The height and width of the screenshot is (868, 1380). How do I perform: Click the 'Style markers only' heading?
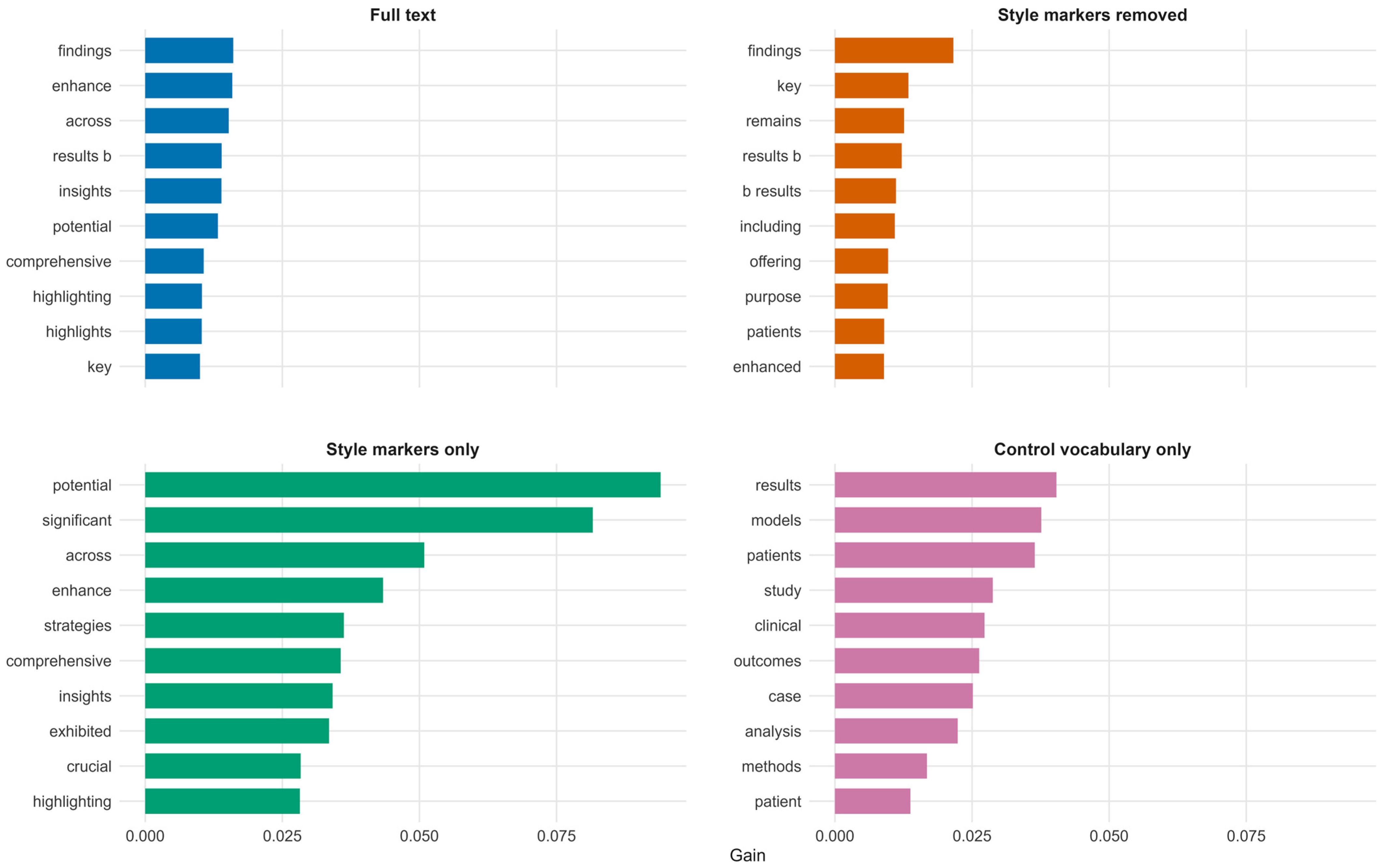402,449
